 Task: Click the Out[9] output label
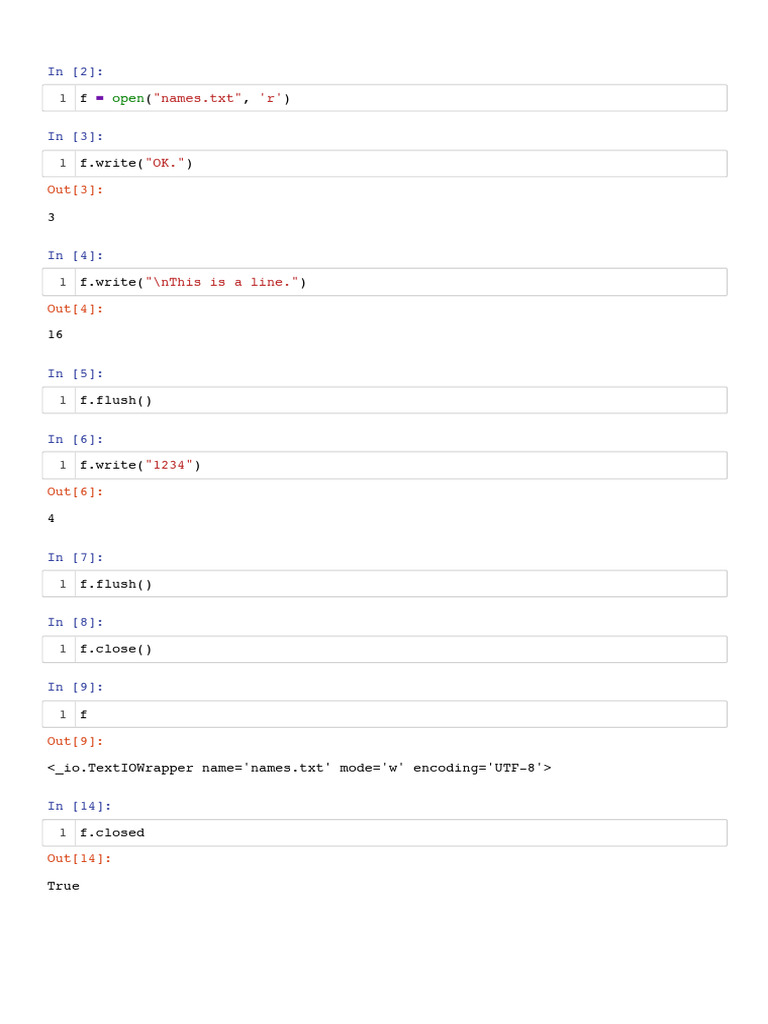coord(75,741)
